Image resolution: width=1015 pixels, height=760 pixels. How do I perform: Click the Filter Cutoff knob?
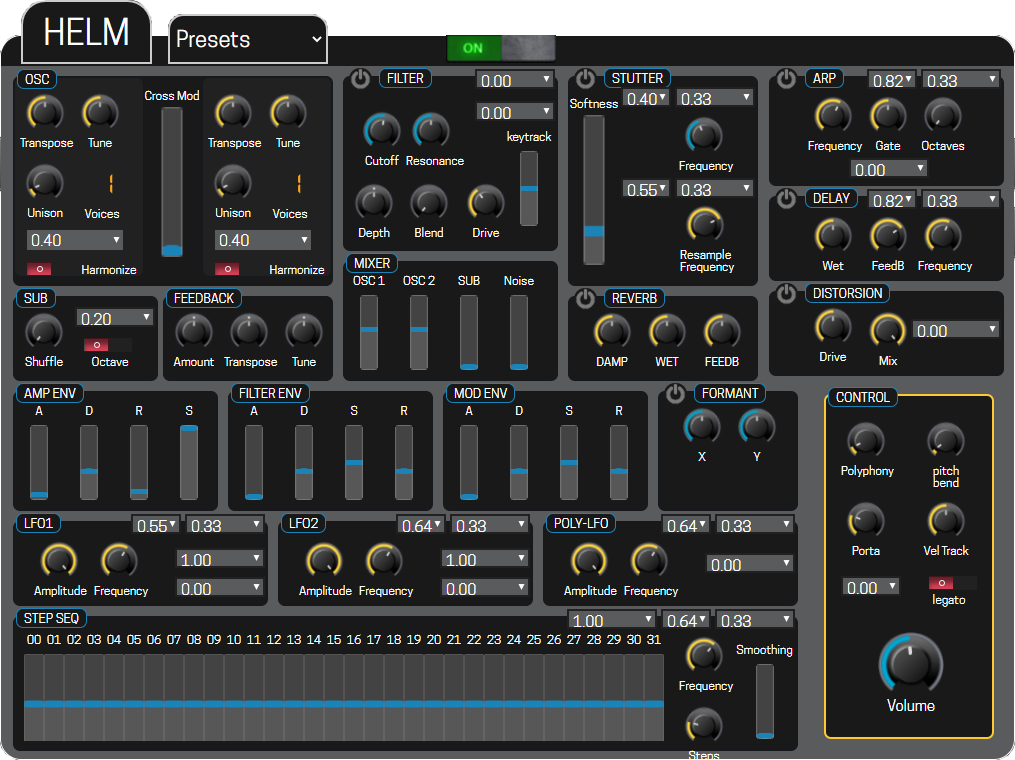click(382, 130)
